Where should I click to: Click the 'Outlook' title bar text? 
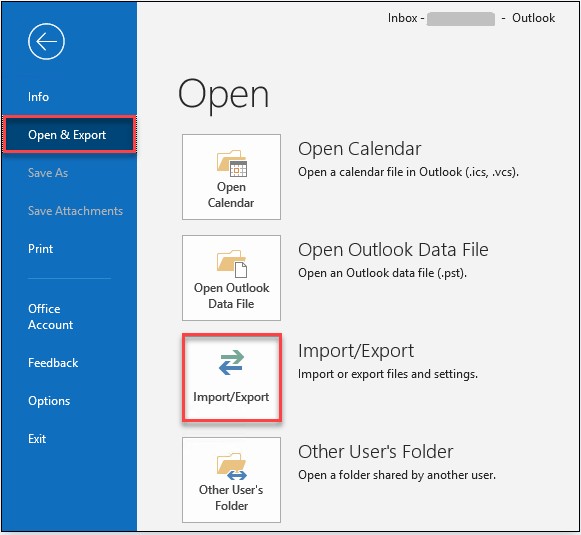[533, 18]
